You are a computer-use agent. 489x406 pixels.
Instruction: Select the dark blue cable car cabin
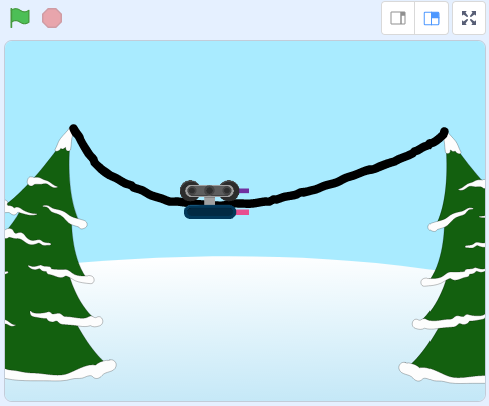(x=210, y=212)
